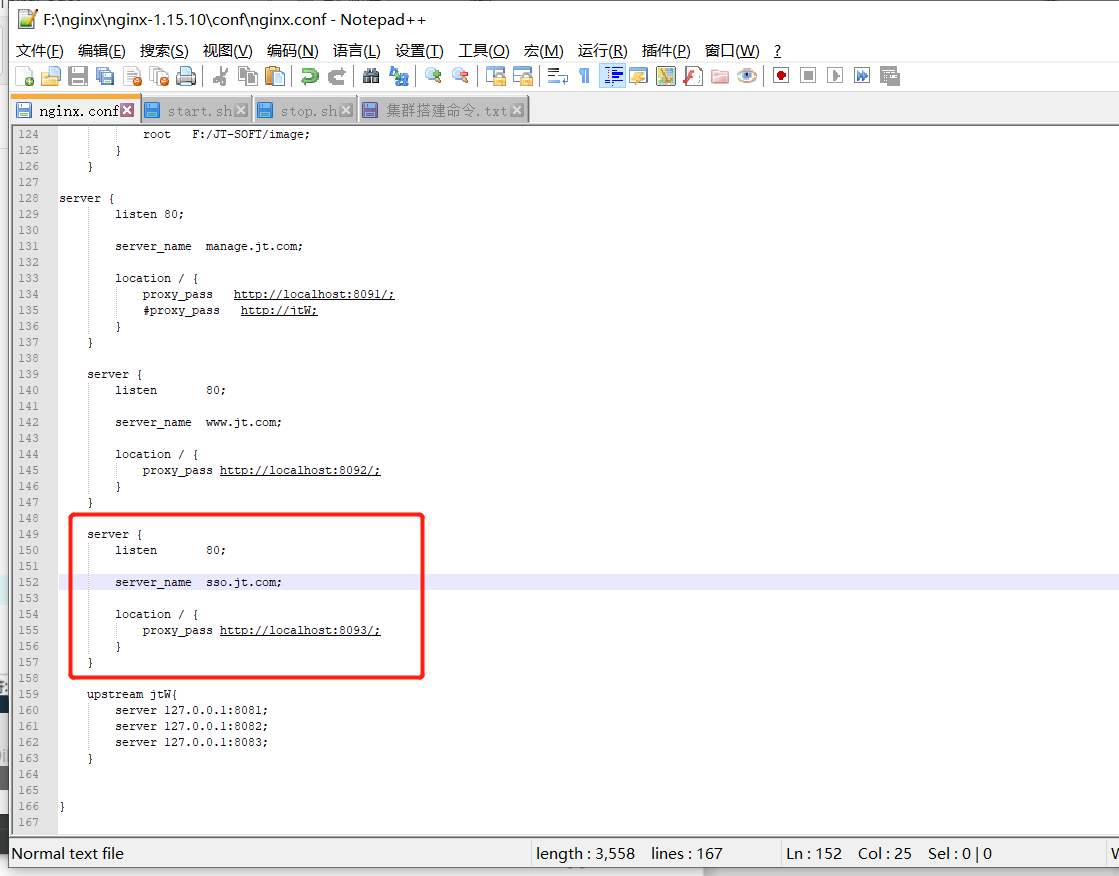Toggle synchronize vertical scrolling icon
The height and width of the screenshot is (876, 1119).
[495, 76]
